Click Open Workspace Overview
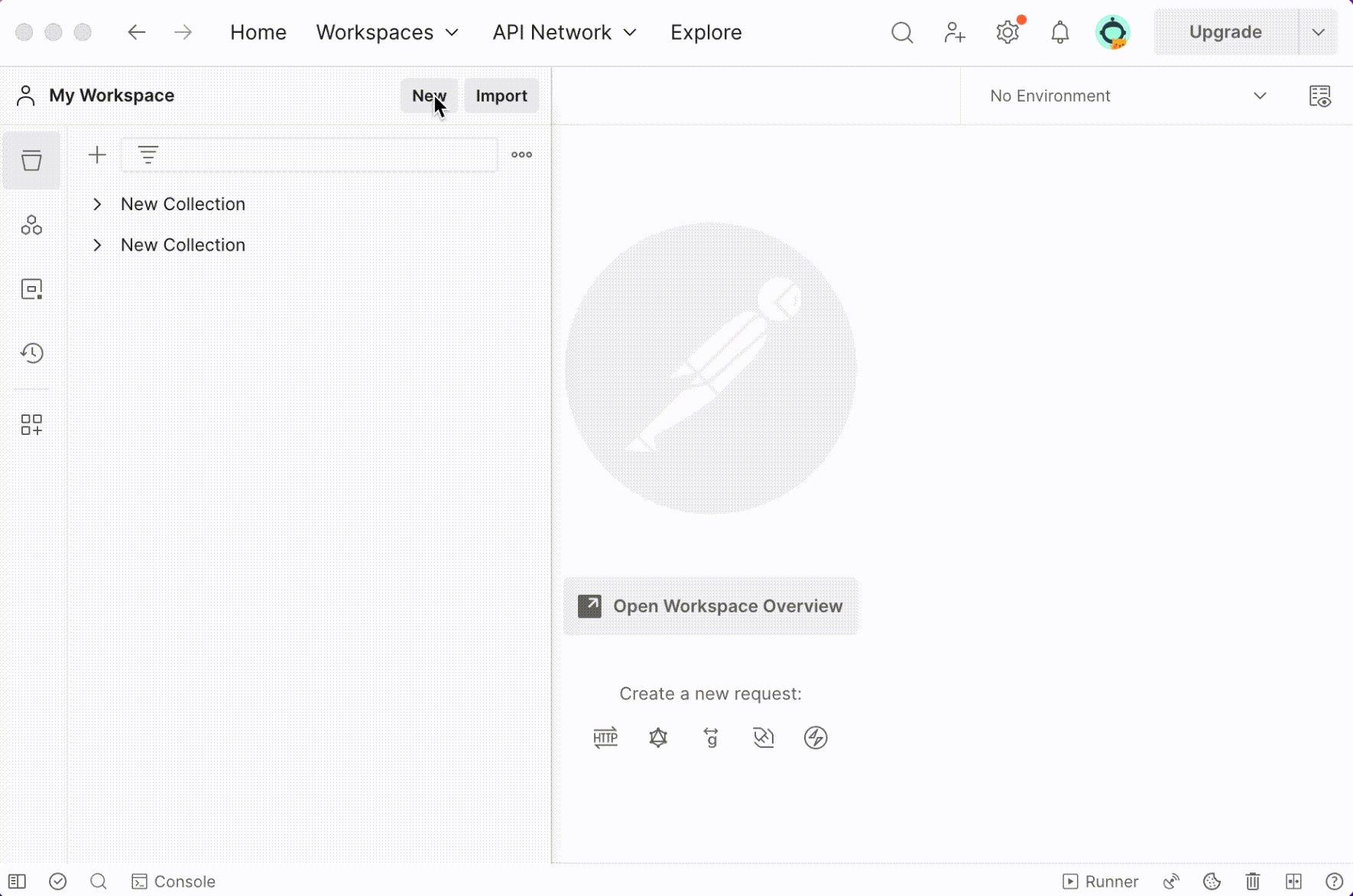The width and height of the screenshot is (1353, 896). (x=711, y=606)
